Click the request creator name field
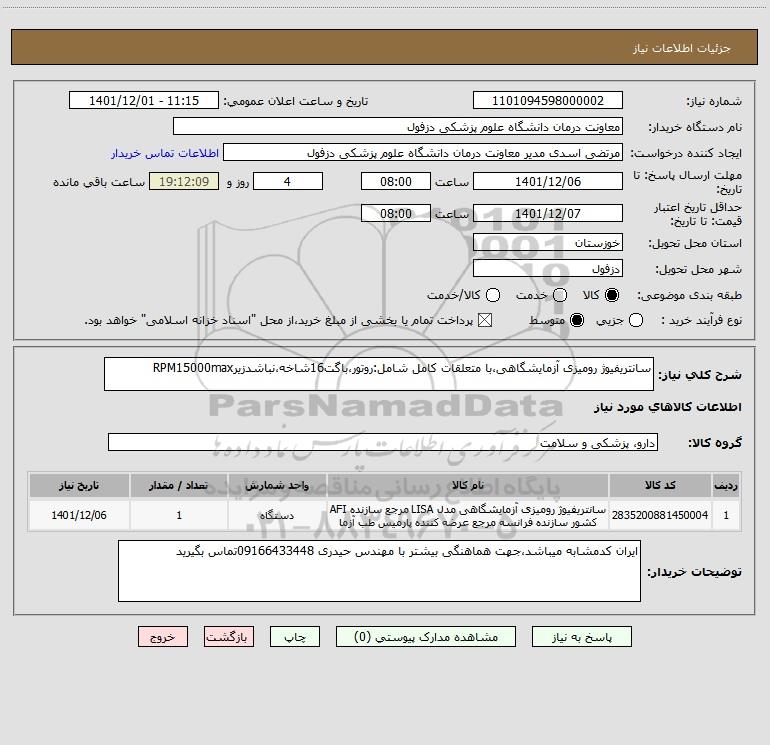Image resolution: width=770 pixels, height=745 pixels. [x=423, y=153]
